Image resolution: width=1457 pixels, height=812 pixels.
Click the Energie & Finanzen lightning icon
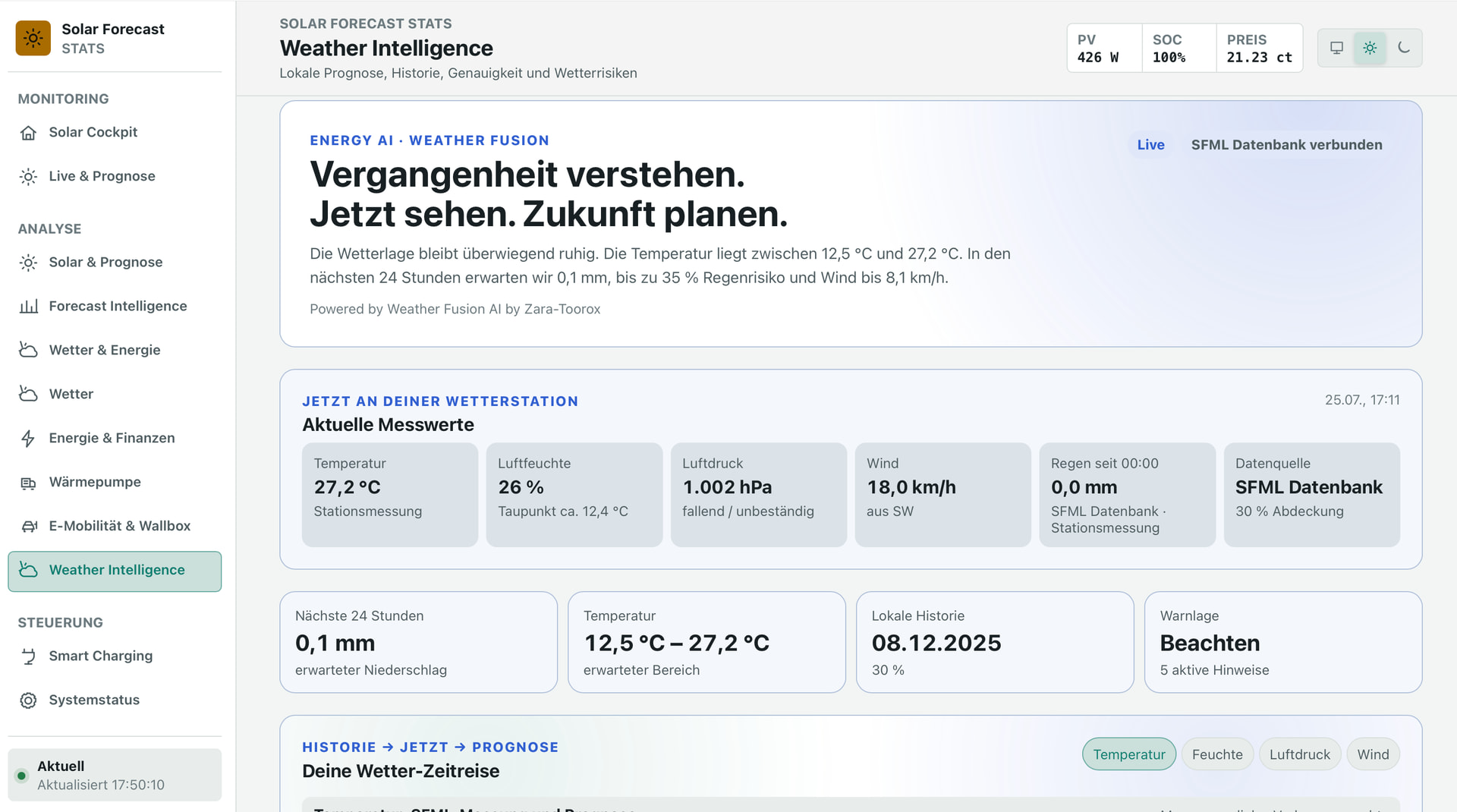(x=28, y=439)
